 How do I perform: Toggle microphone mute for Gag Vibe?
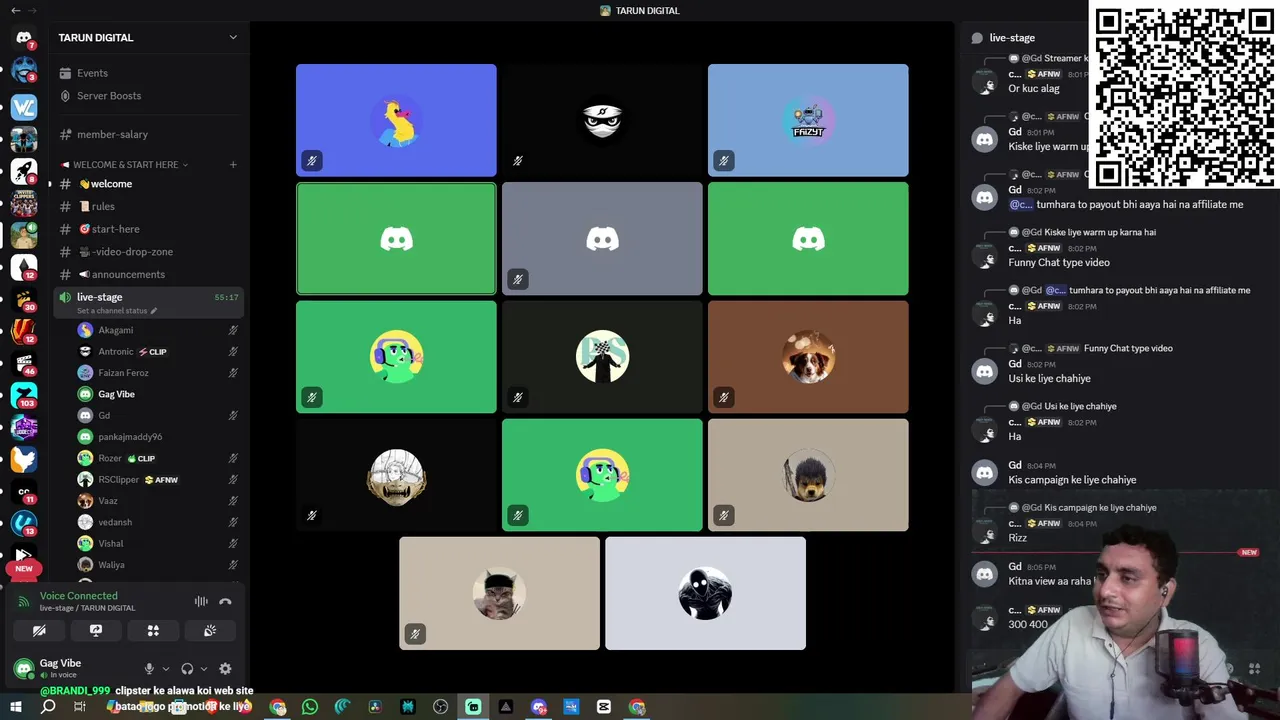coord(149,669)
